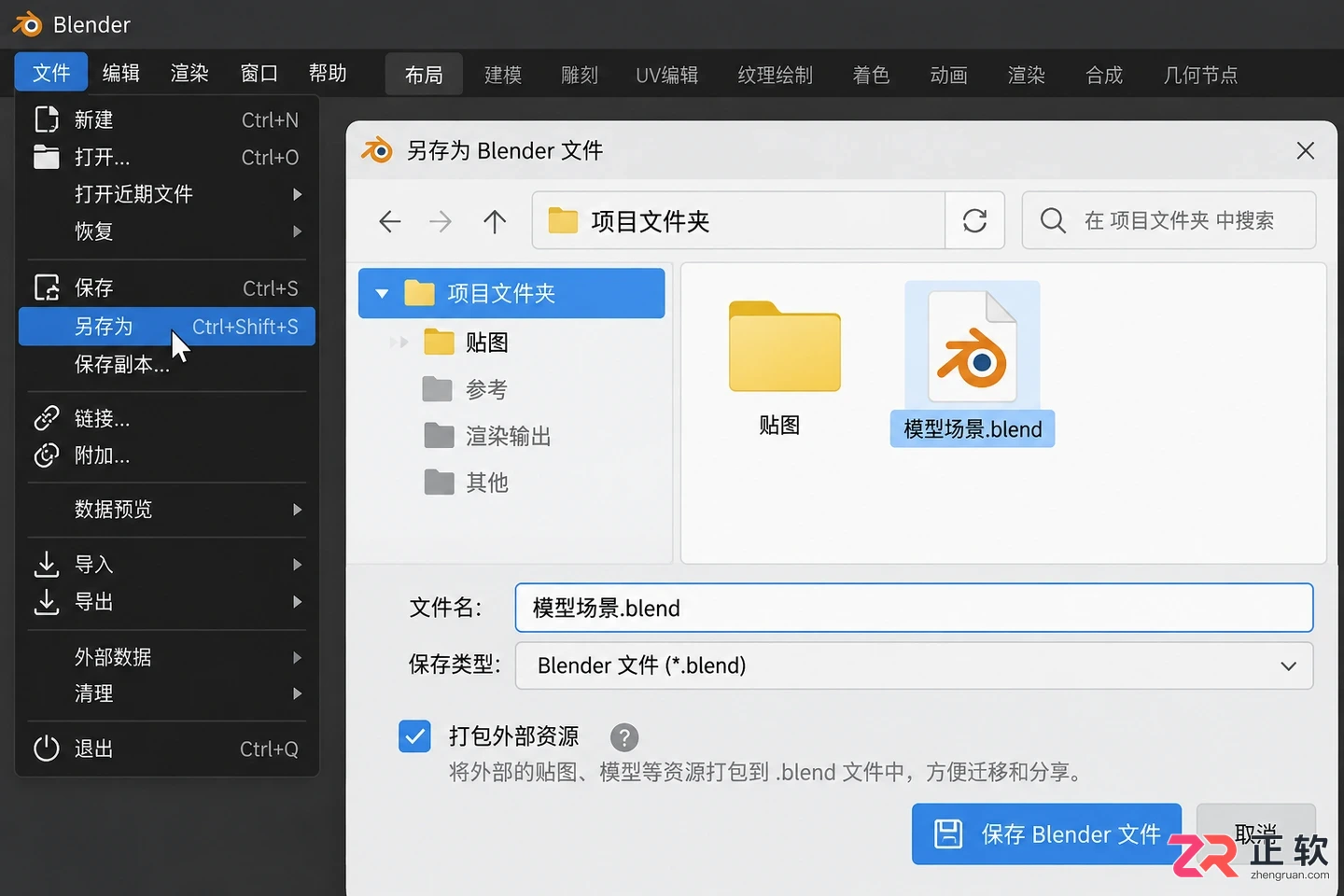The height and width of the screenshot is (896, 1344).
Task: Expand the 贴图 tree node arrow
Action: 399,343
